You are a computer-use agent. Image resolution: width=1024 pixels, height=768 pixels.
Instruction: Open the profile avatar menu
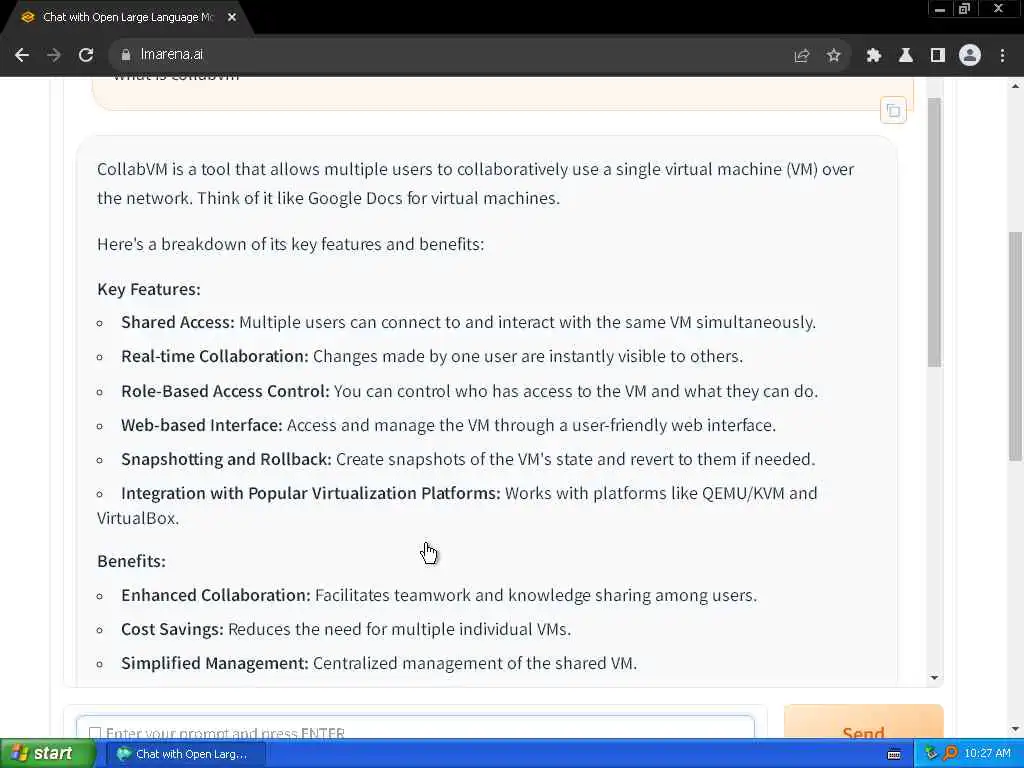pyautogui.click(x=970, y=56)
